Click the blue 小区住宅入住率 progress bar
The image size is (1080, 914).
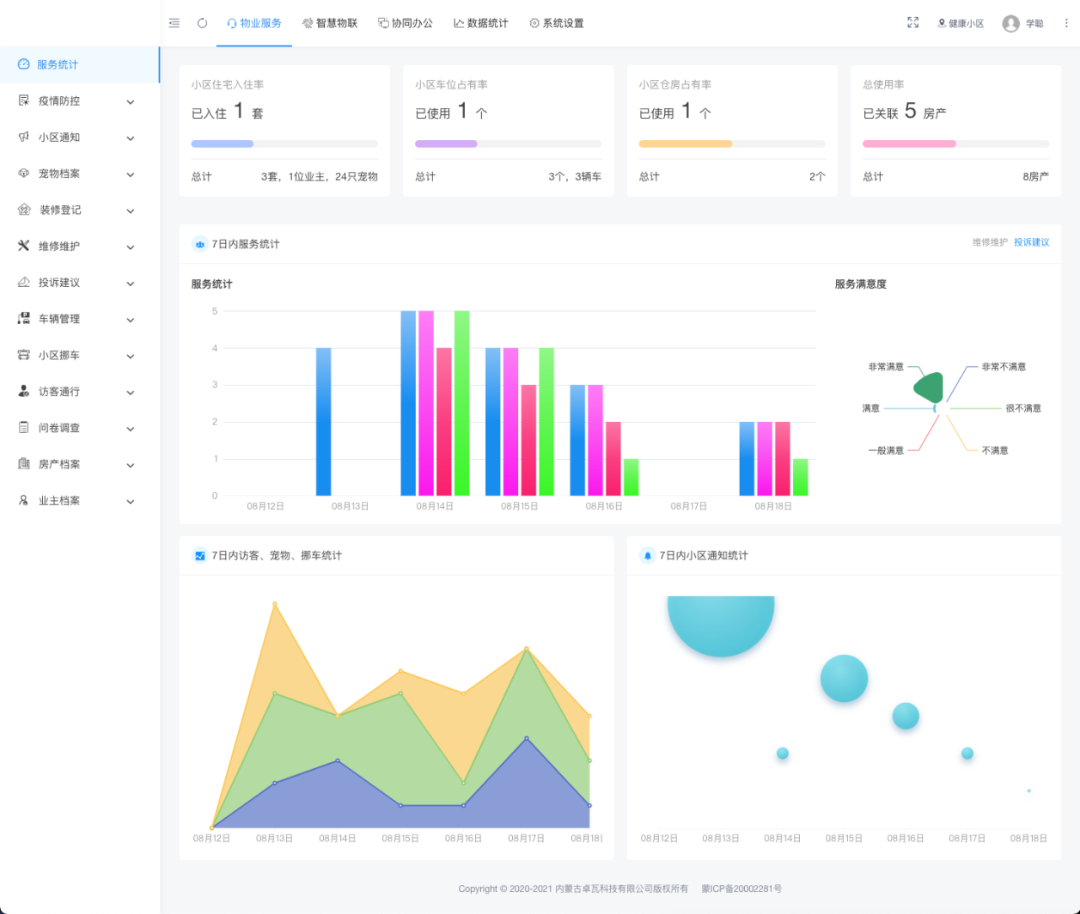[222, 144]
